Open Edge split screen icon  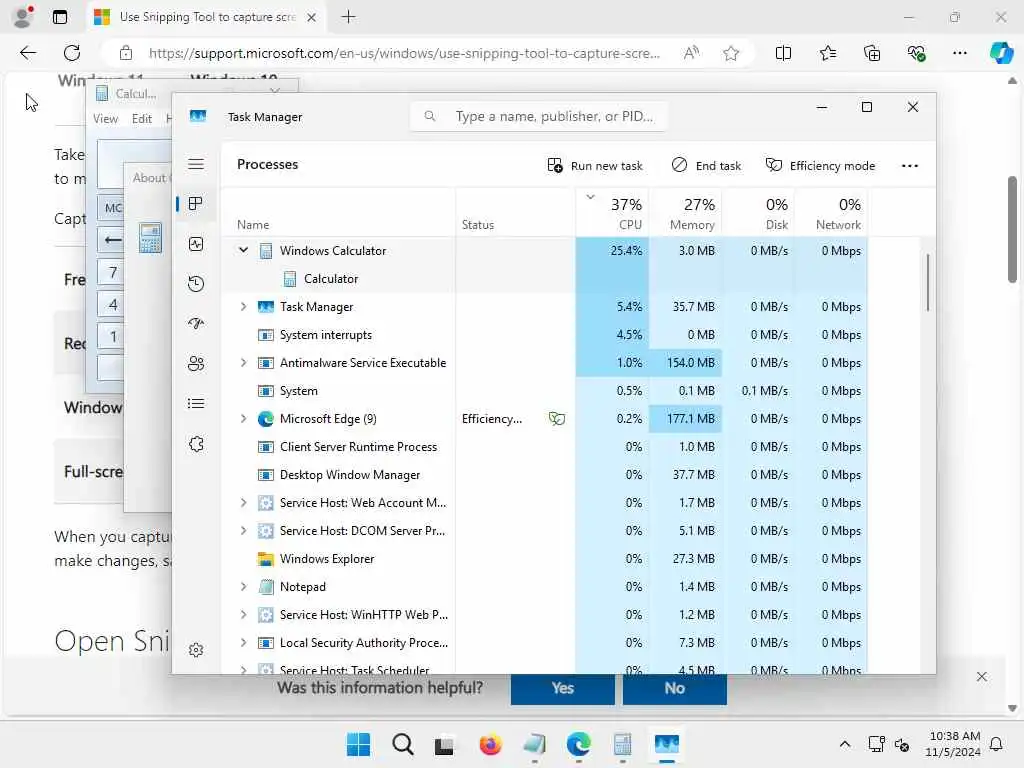coord(783,53)
